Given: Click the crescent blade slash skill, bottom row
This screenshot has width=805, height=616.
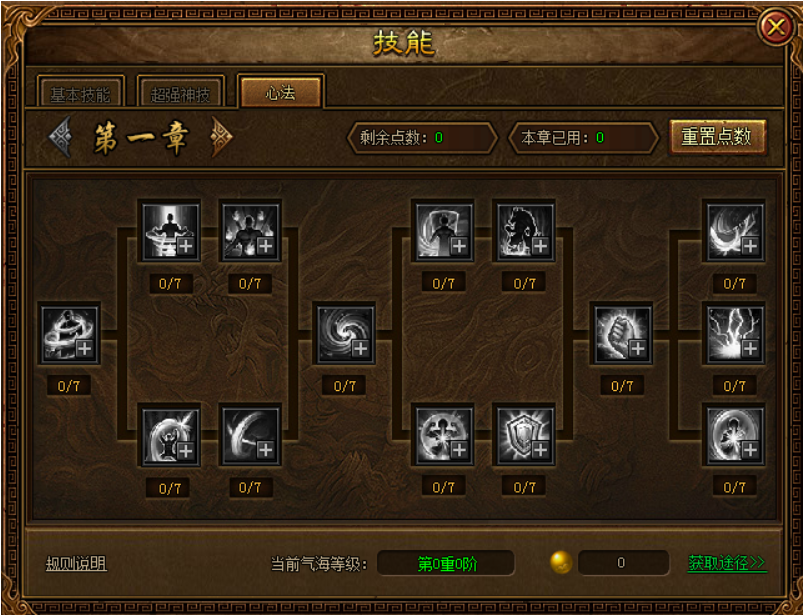Looking at the screenshot, I should tap(250, 435).
